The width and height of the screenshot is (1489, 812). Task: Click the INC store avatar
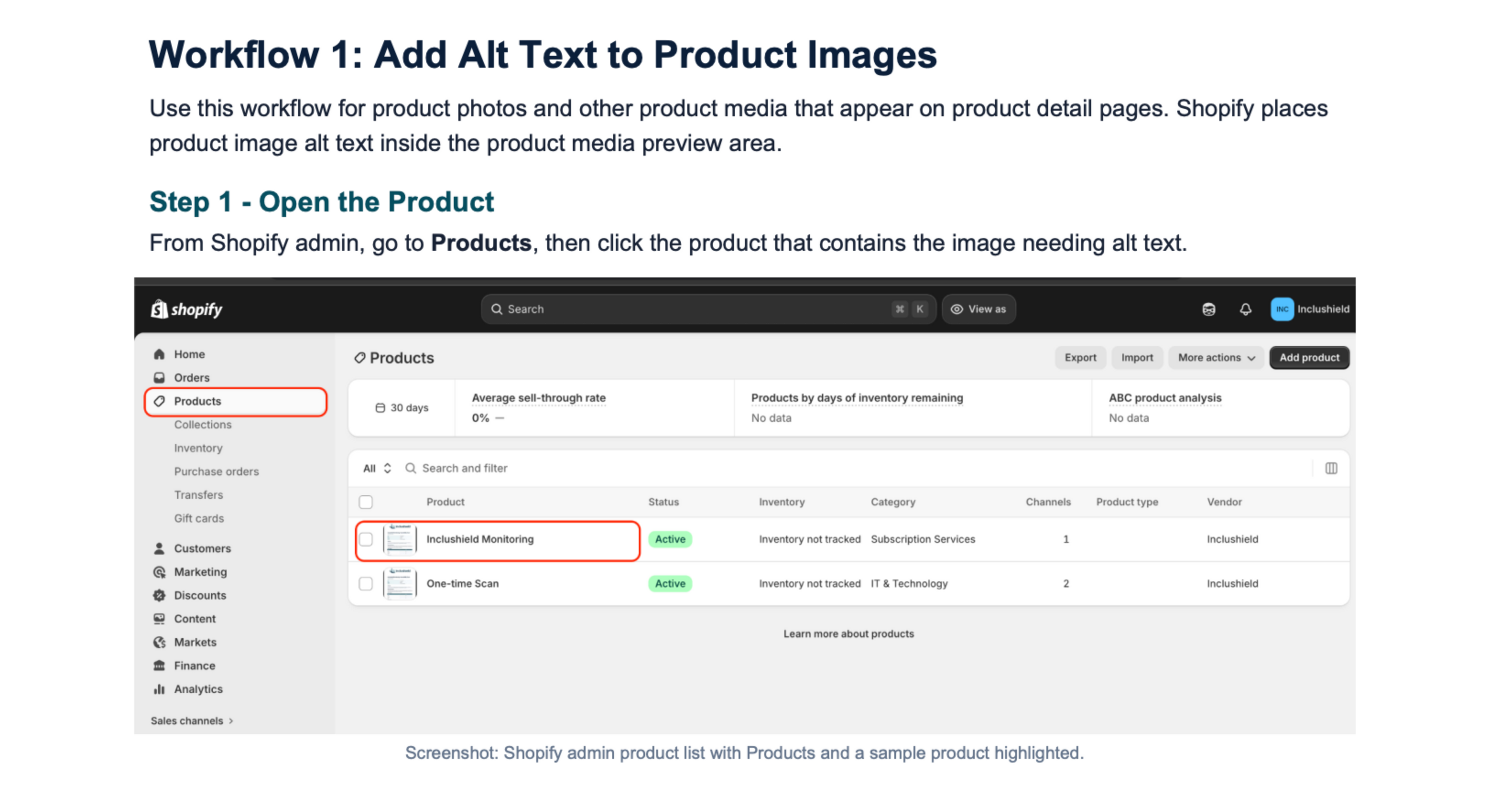click(x=1282, y=309)
